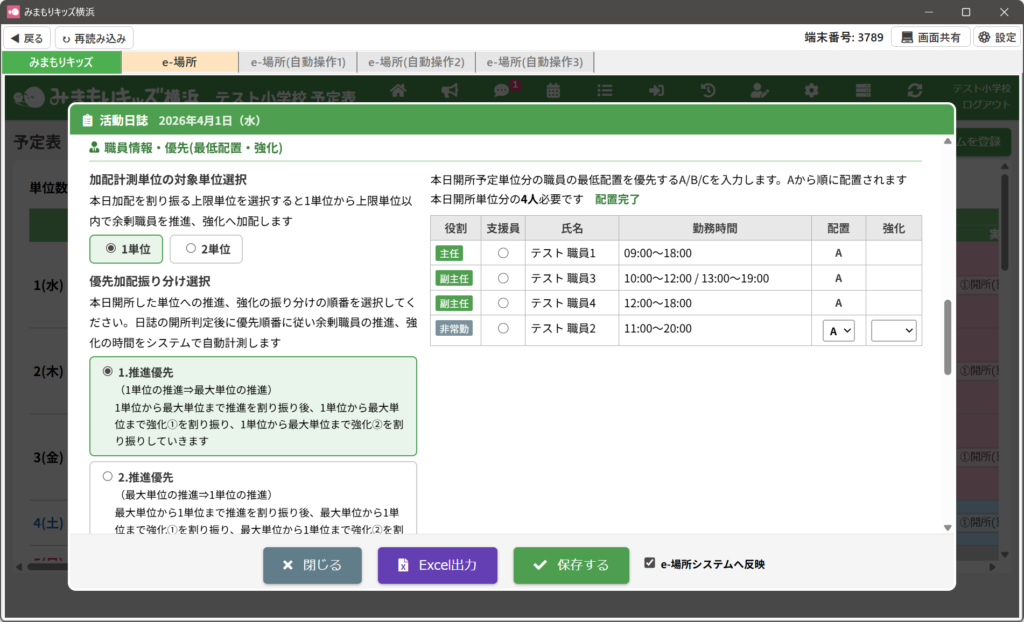
Task: Mark テスト 職員2 as 支援員
Action: click(503, 329)
